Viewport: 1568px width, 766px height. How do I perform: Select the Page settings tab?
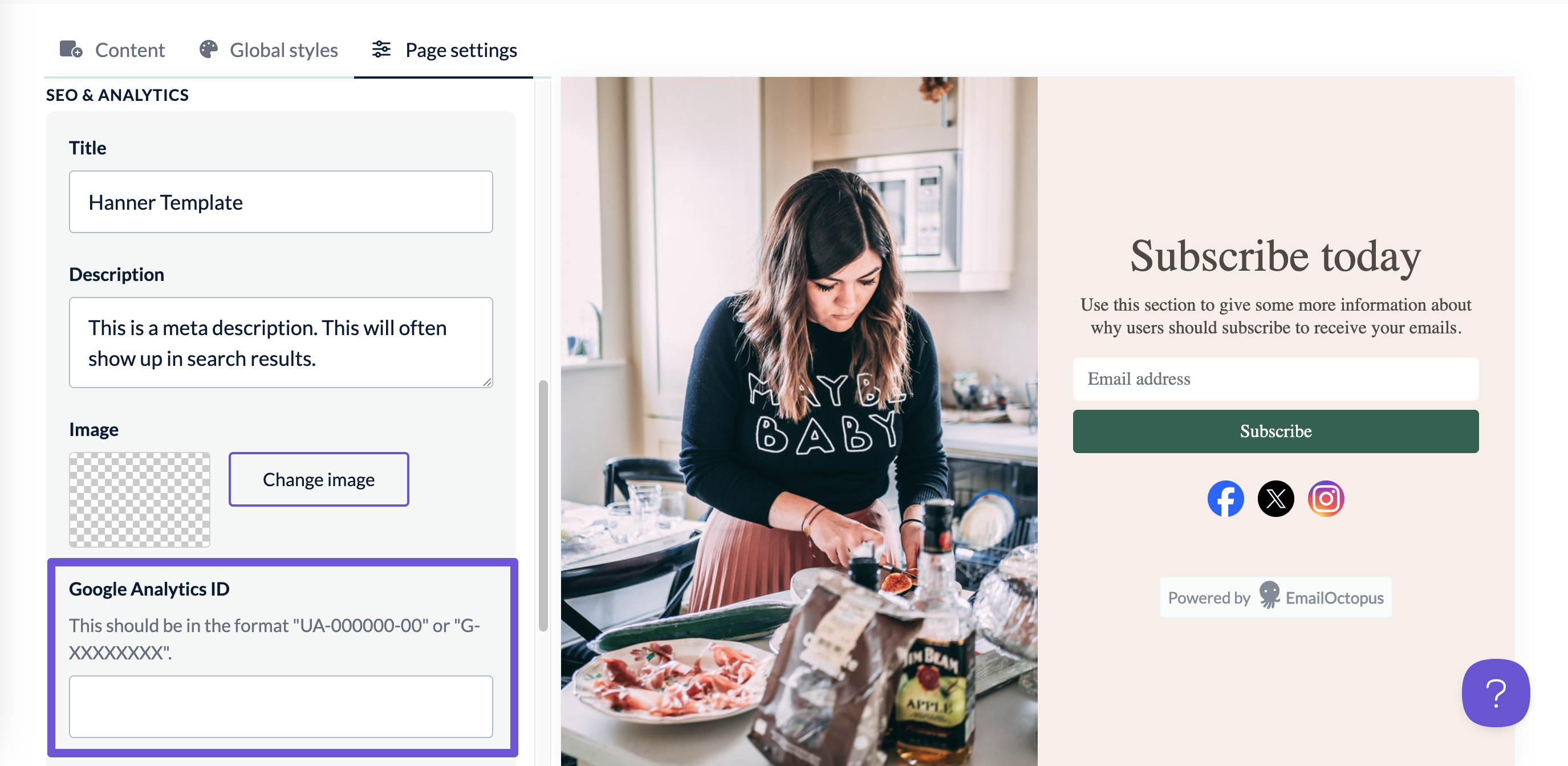coord(444,50)
